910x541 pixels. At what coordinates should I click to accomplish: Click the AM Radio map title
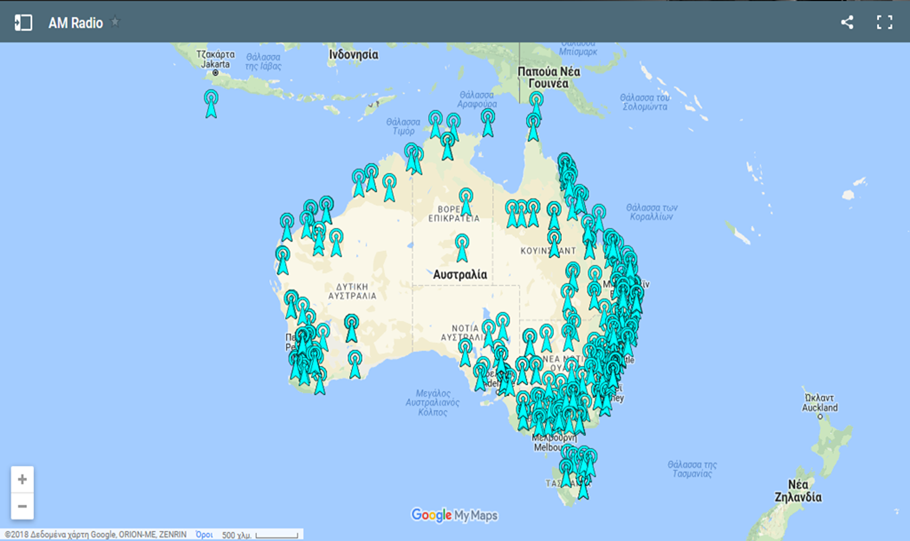pos(76,22)
